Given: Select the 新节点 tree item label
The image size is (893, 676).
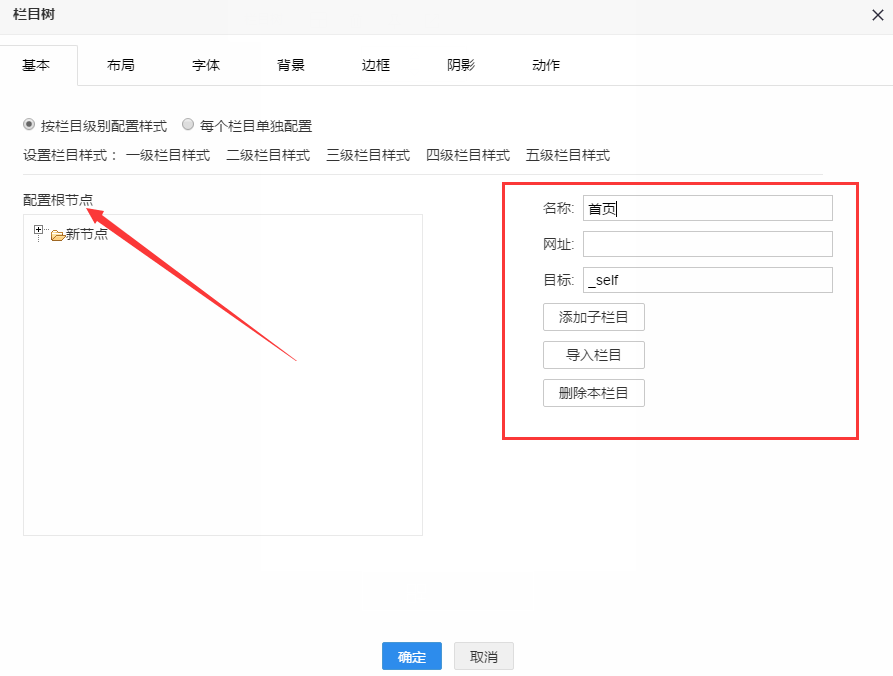Looking at the screenshot, I should pos(87,234).
